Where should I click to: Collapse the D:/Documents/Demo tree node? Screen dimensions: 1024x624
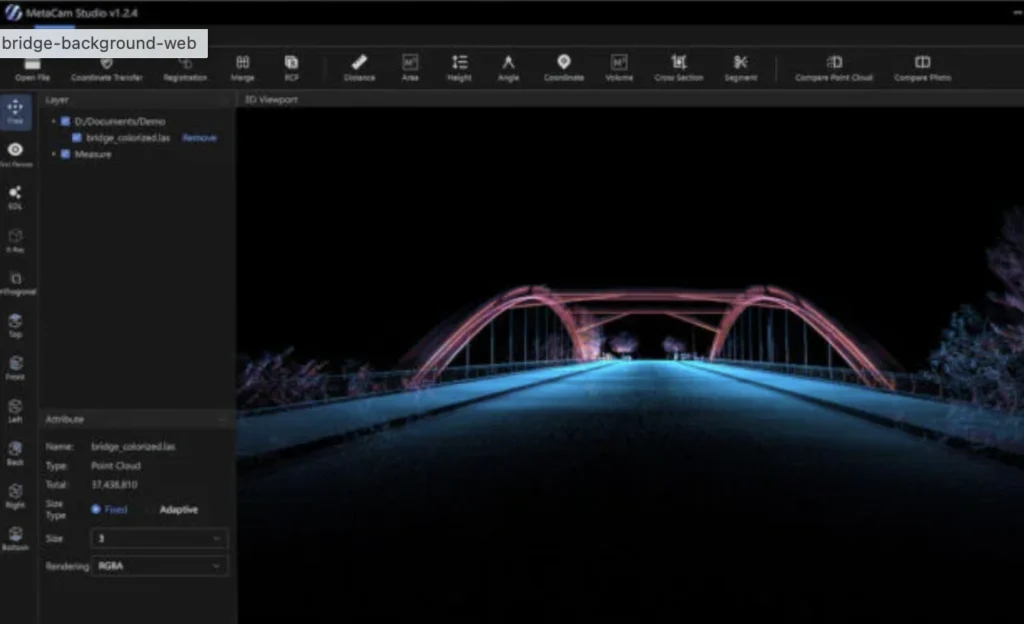[x=54, y=121]
